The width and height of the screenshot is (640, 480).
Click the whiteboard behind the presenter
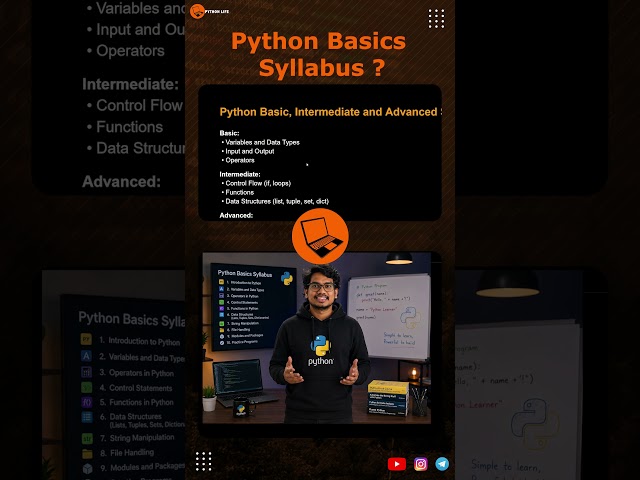[389, 317]
